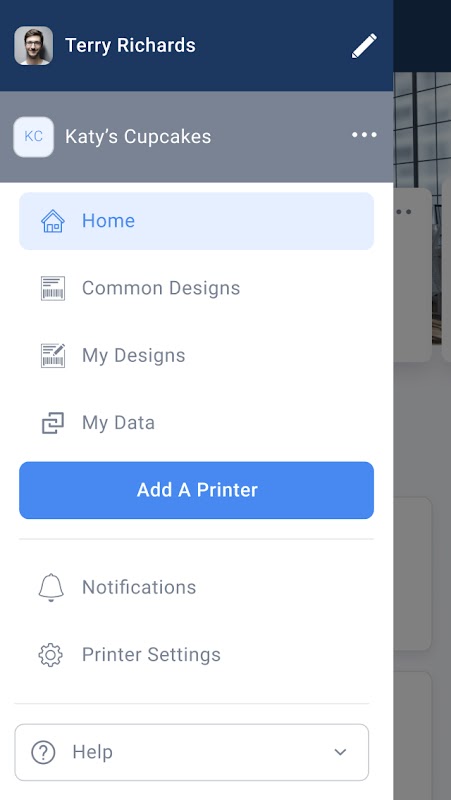The image size is (451, 800).
Task: Expand the Help dropdown chevron
Action: (x=340, y=752)
